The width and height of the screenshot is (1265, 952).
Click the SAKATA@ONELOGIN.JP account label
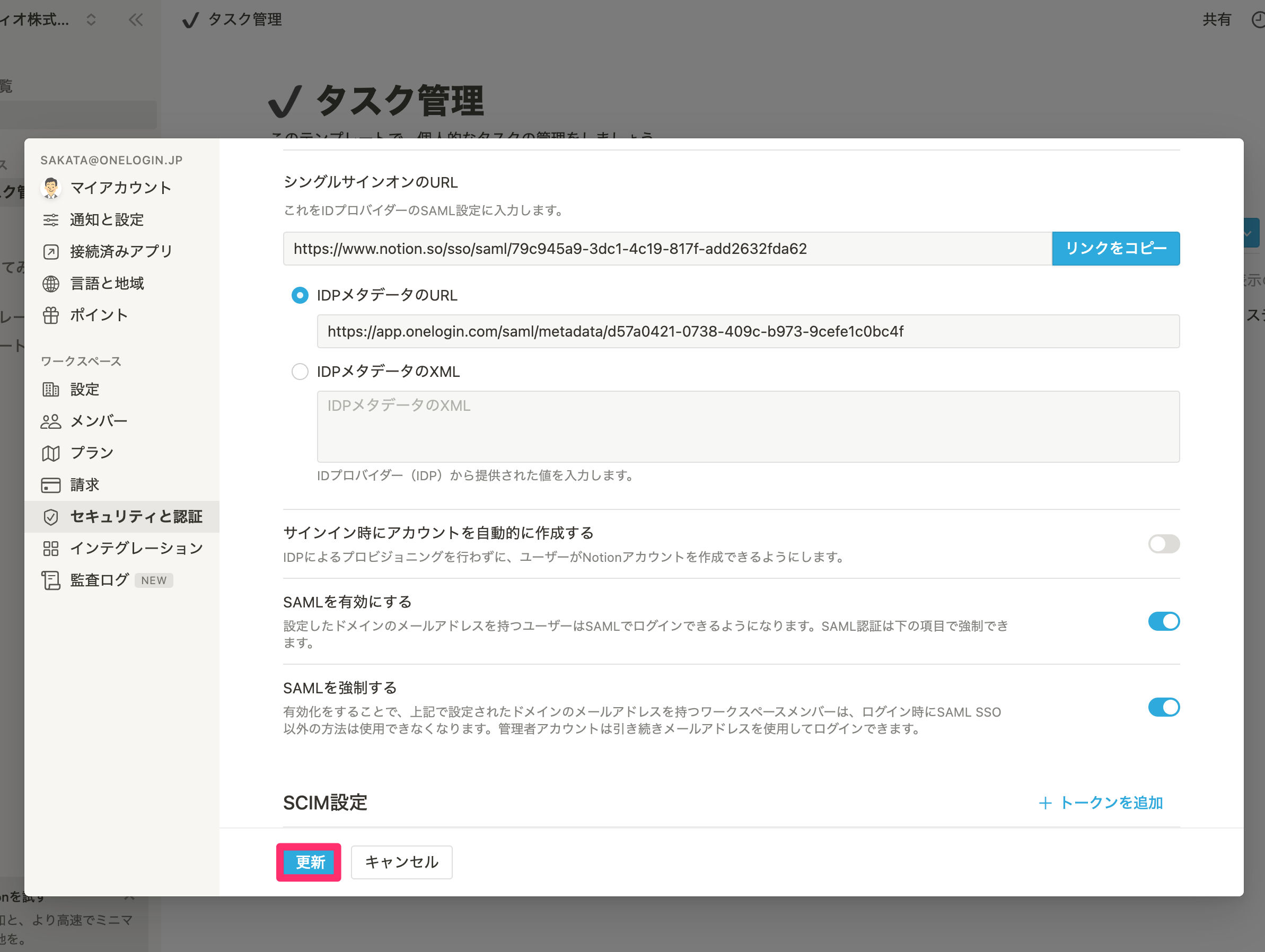click(x=111, y=160)
